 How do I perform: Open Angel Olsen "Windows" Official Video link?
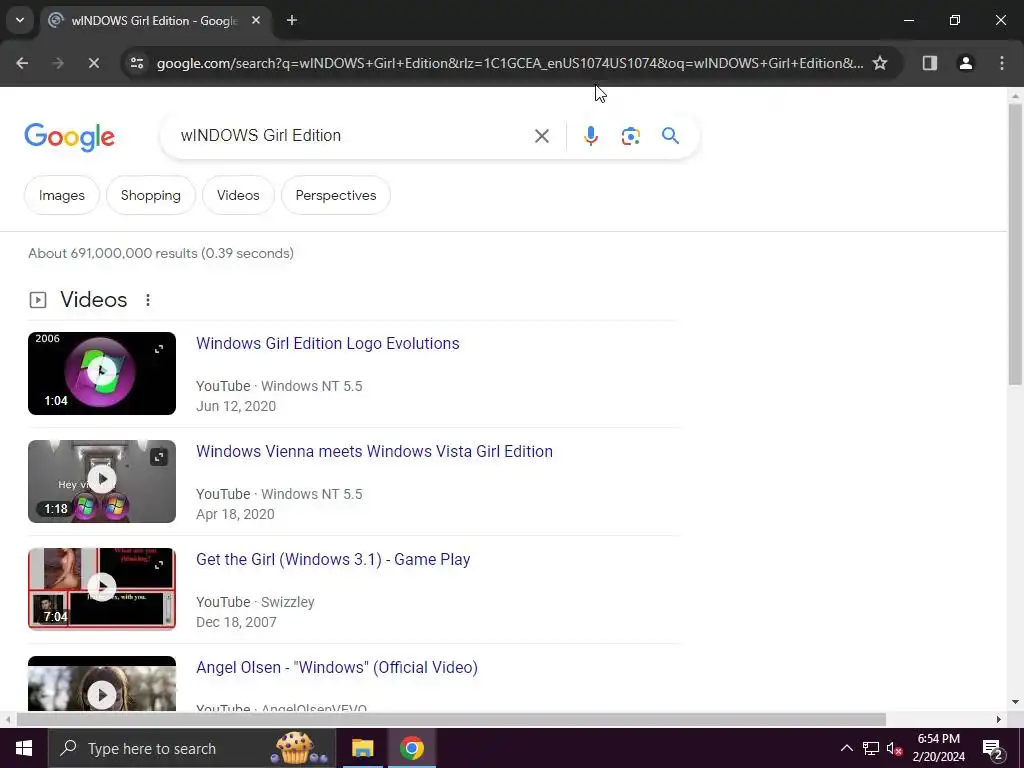(337, 667)
